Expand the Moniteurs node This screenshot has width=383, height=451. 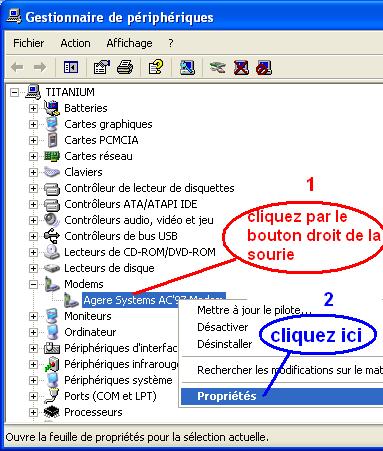coord(33,316)
